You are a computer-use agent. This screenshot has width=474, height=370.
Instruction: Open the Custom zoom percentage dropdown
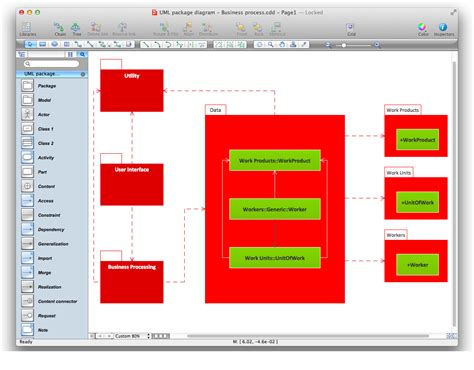point(133,336)
